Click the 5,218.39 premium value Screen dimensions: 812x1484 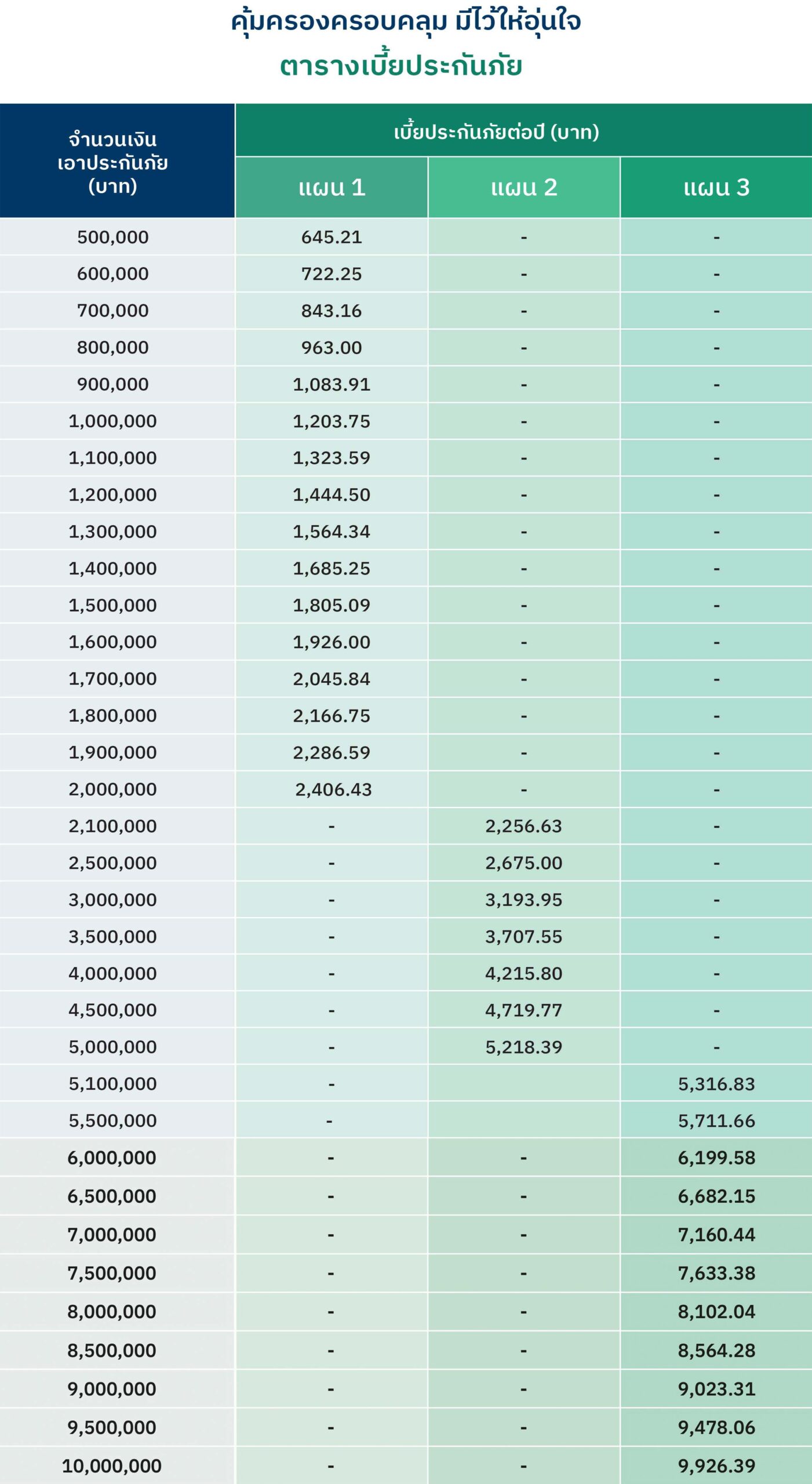(x=524, y=1047)
